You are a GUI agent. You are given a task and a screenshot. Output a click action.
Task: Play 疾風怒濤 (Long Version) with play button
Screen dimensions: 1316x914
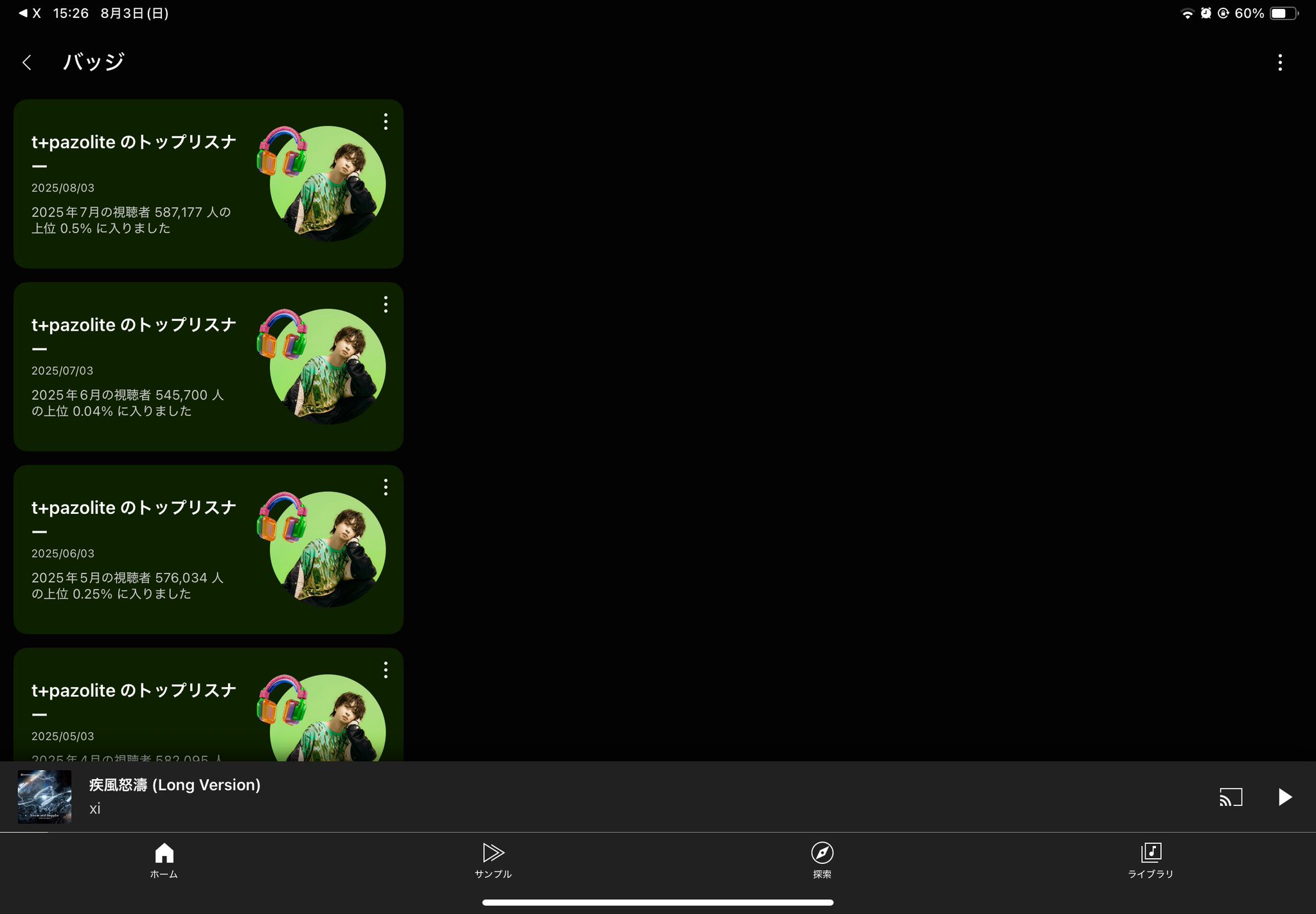1284,797
